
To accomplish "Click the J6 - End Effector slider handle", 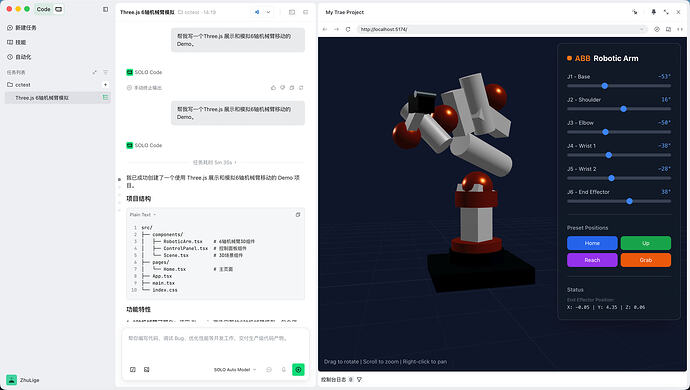I will click(629, 201).
